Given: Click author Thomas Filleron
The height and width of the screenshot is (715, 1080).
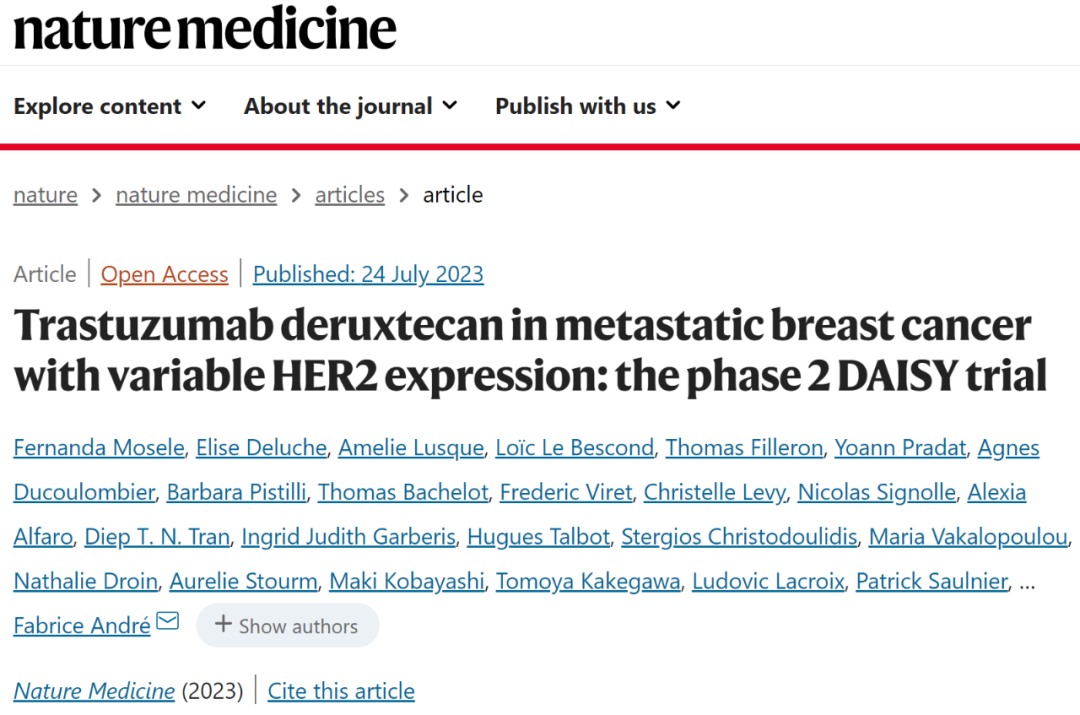Looking at the screenshot, I should [x=745, y=448].
